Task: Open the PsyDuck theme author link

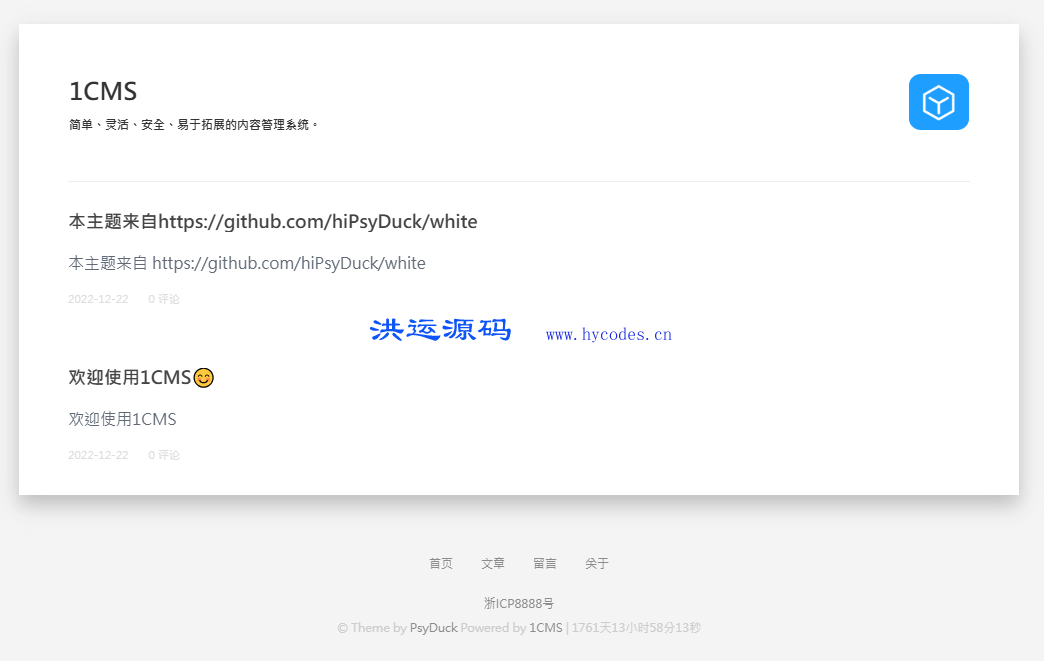Action: (x=434, y=627)
